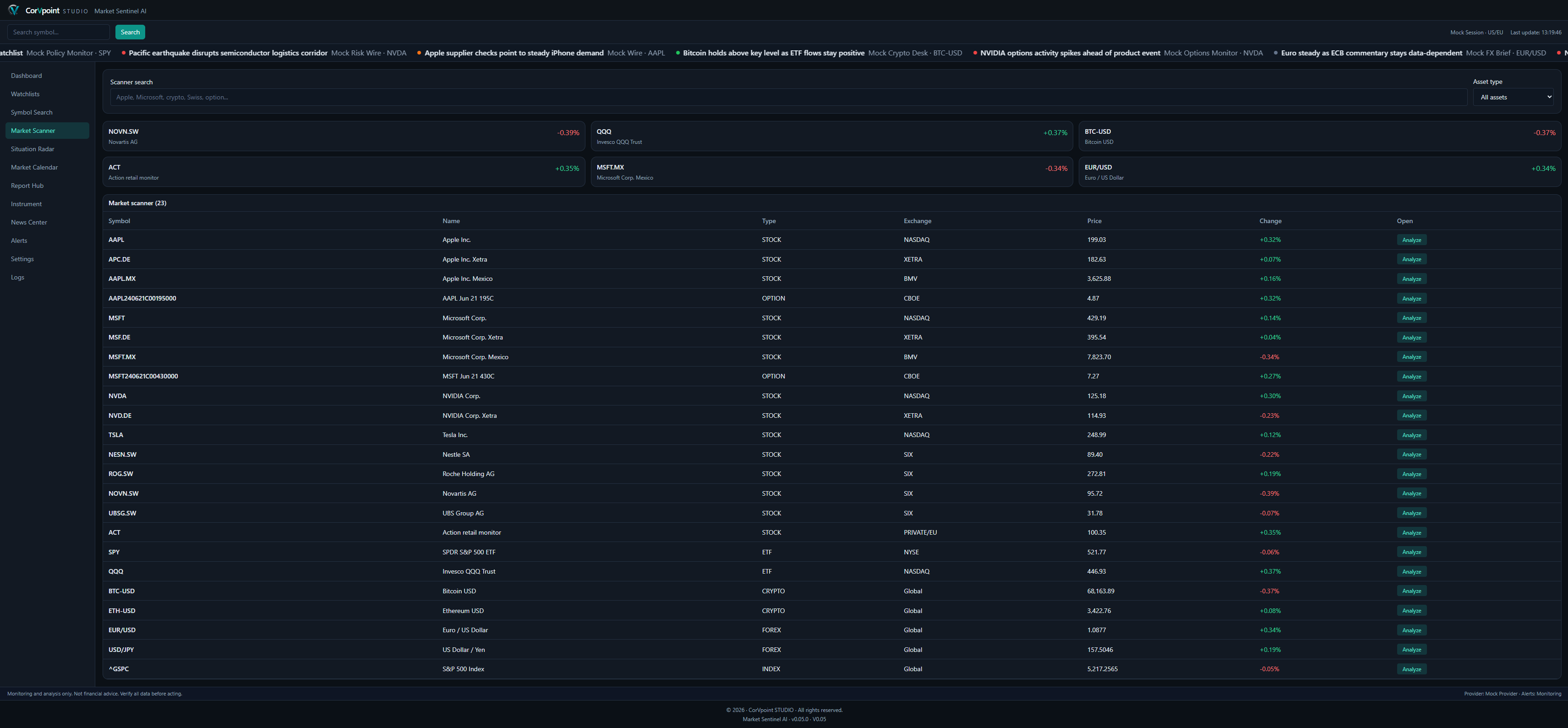Open Logs in sidebar
Image resolution: width=1568 pixels, height=728 pixels.
48,277
